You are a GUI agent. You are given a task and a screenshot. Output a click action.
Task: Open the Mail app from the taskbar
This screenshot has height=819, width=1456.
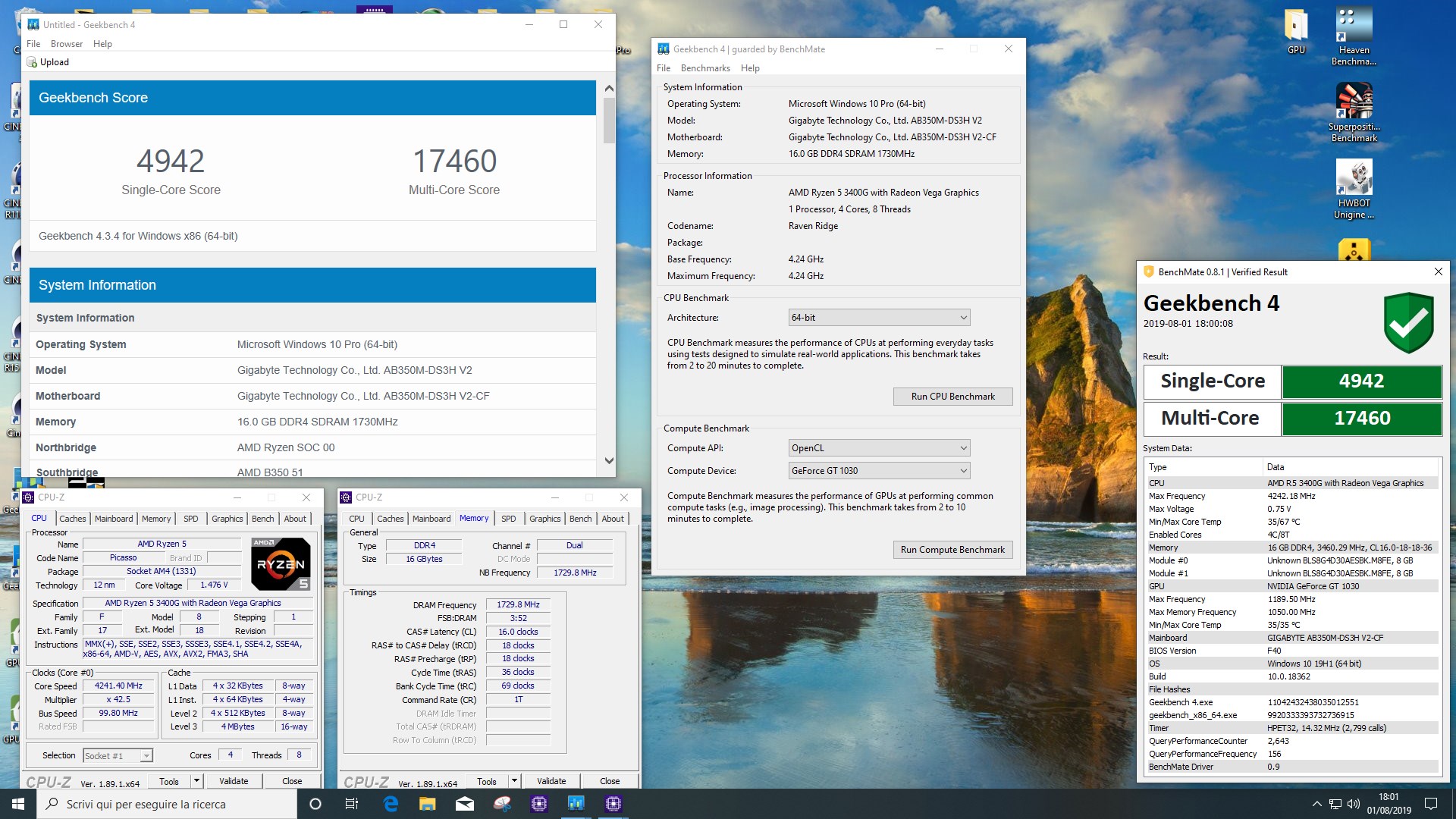(x=465, y=804)
